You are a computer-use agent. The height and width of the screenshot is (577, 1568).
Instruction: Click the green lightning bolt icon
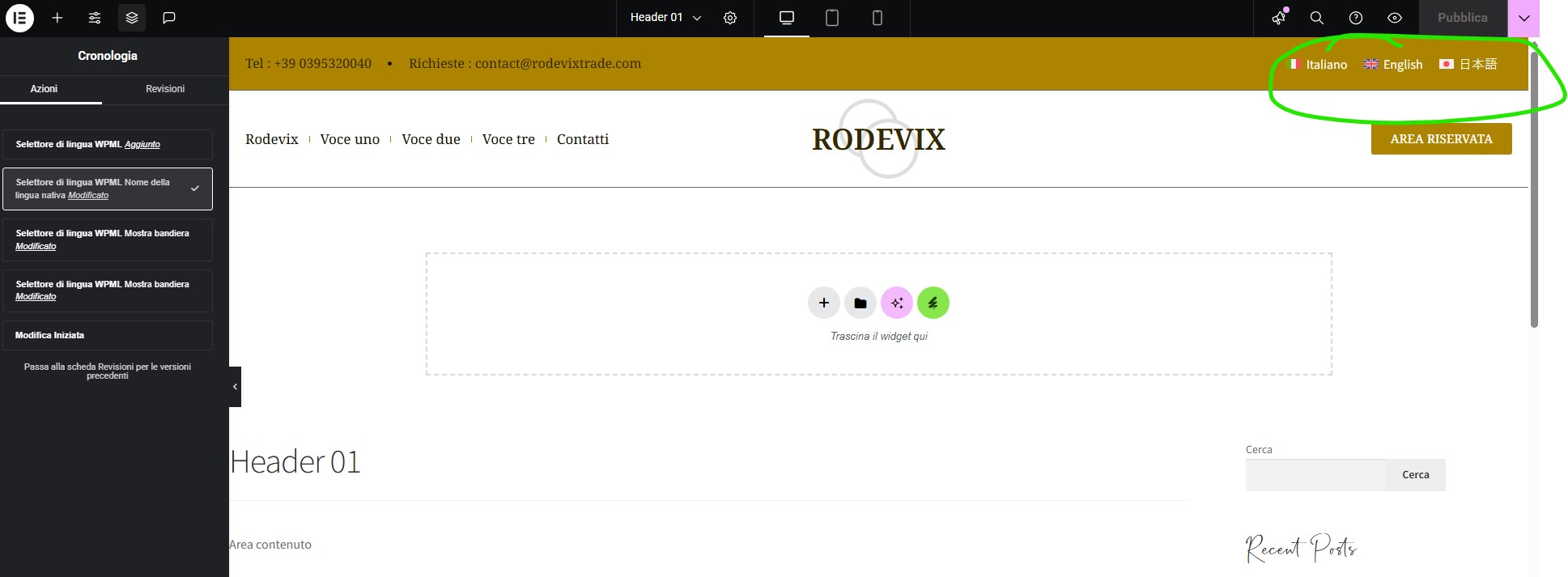pos(933,303)
